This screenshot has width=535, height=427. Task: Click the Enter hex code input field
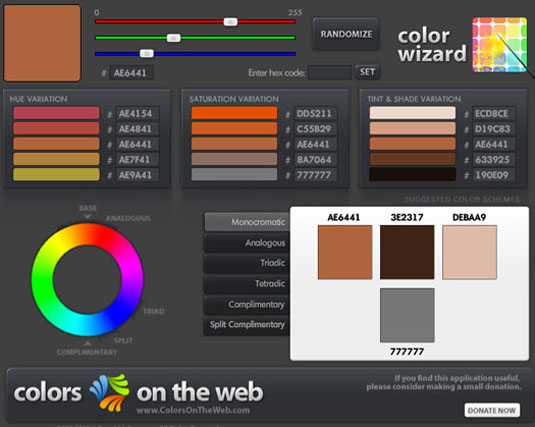pyautogui.click(x=330, y=72)
